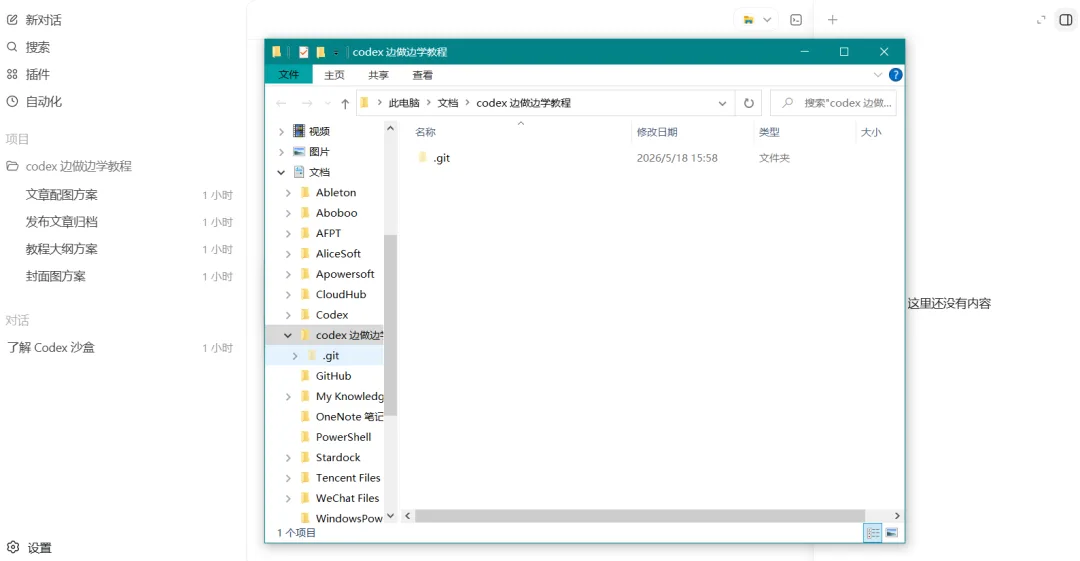Open the 文件 ribbon tab
The height and width of the screenshot is (561, 1080).
pyautogui.click(x=289, y=74)
